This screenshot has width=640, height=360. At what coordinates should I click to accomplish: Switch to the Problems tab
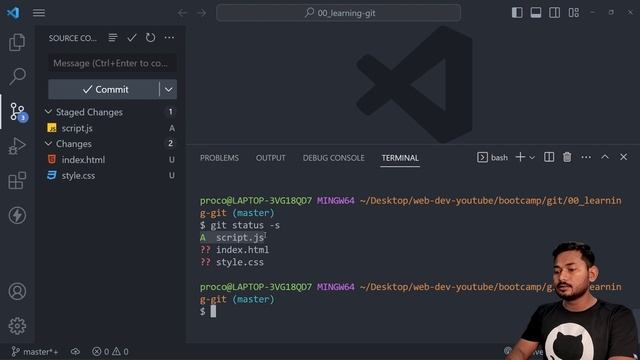pyautogui.click(x=219, y=158)
